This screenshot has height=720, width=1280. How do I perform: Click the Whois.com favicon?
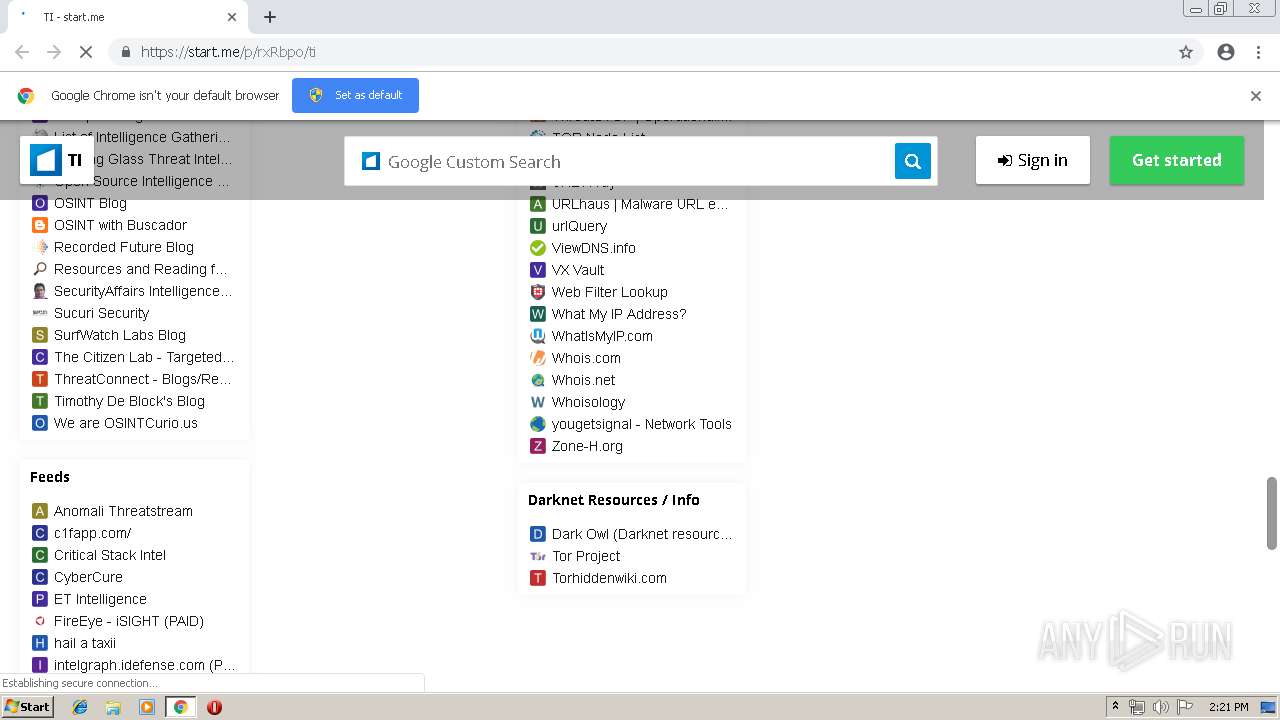[538, 358]
